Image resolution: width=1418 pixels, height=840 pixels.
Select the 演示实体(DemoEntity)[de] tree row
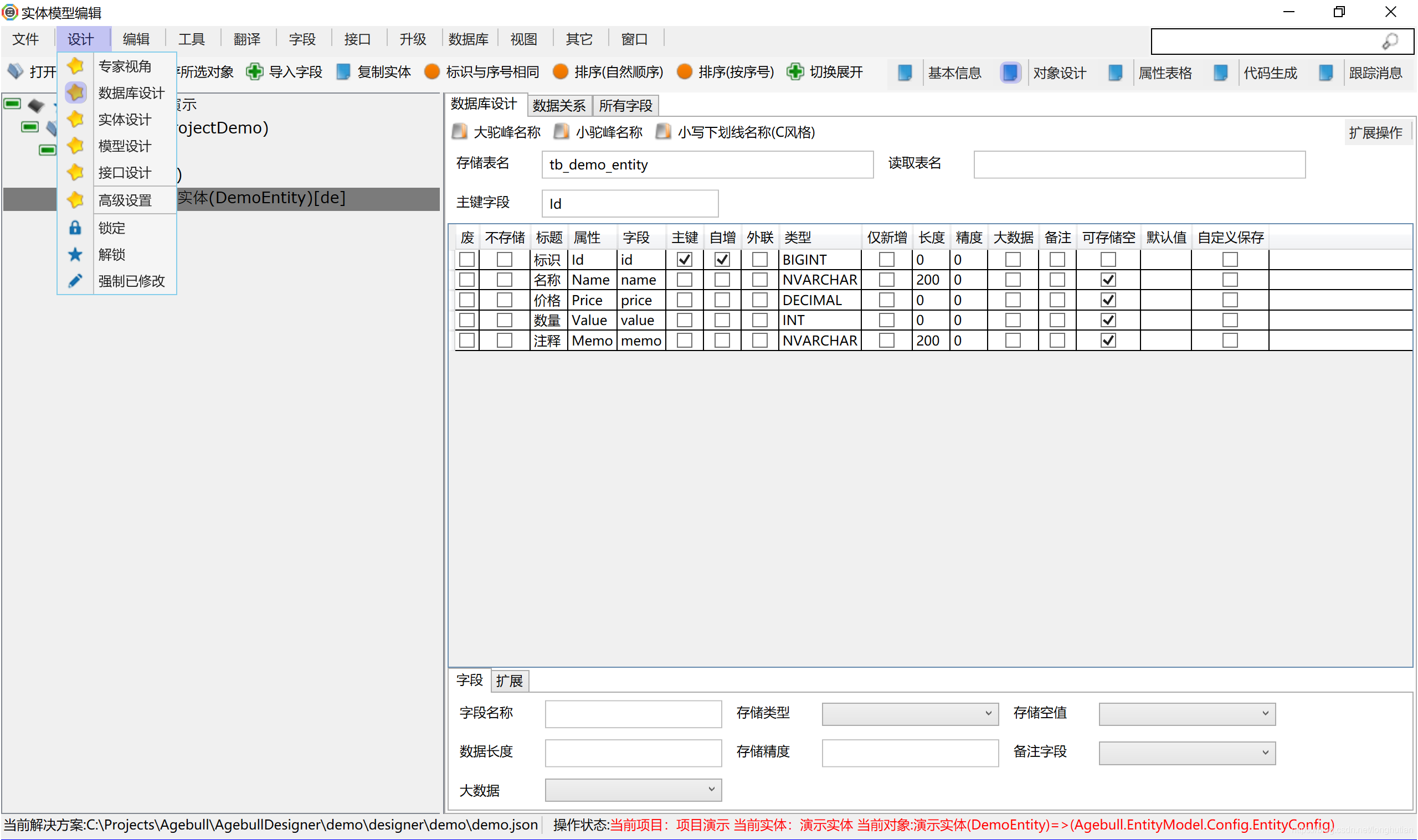click(222, 198)
